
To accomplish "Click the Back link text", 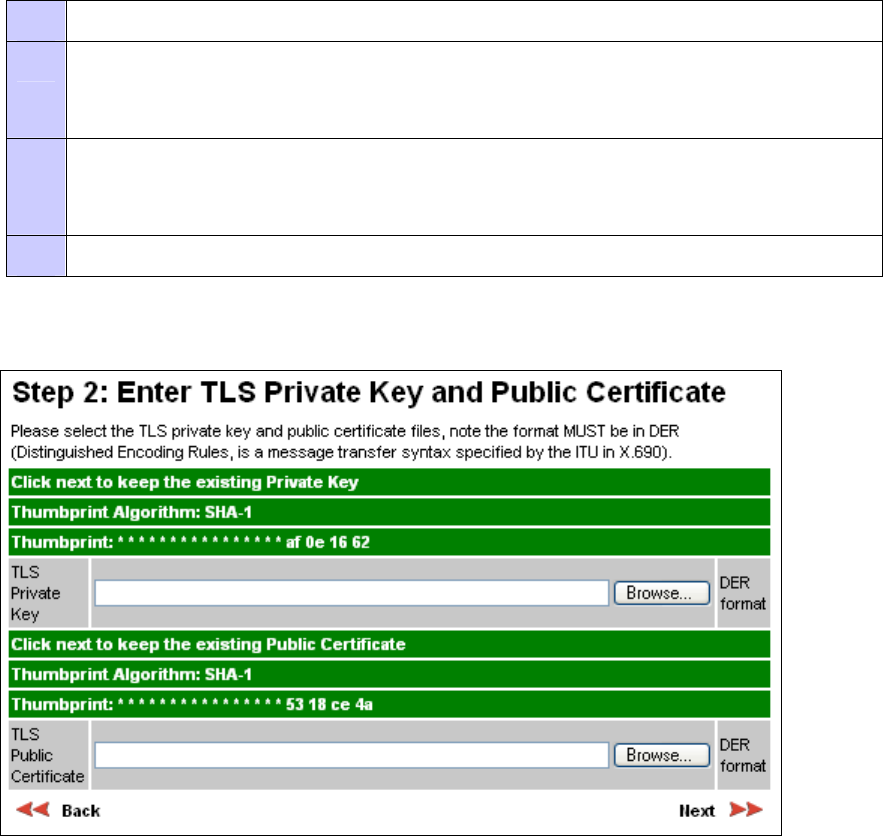I will point(81,811).
